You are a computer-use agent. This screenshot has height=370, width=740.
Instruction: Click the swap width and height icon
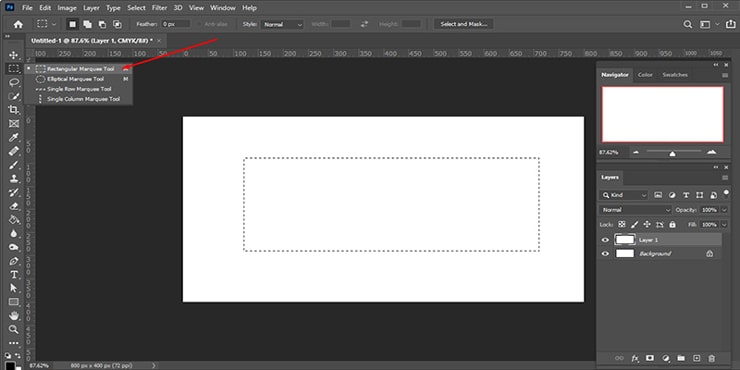pos(364,24)
